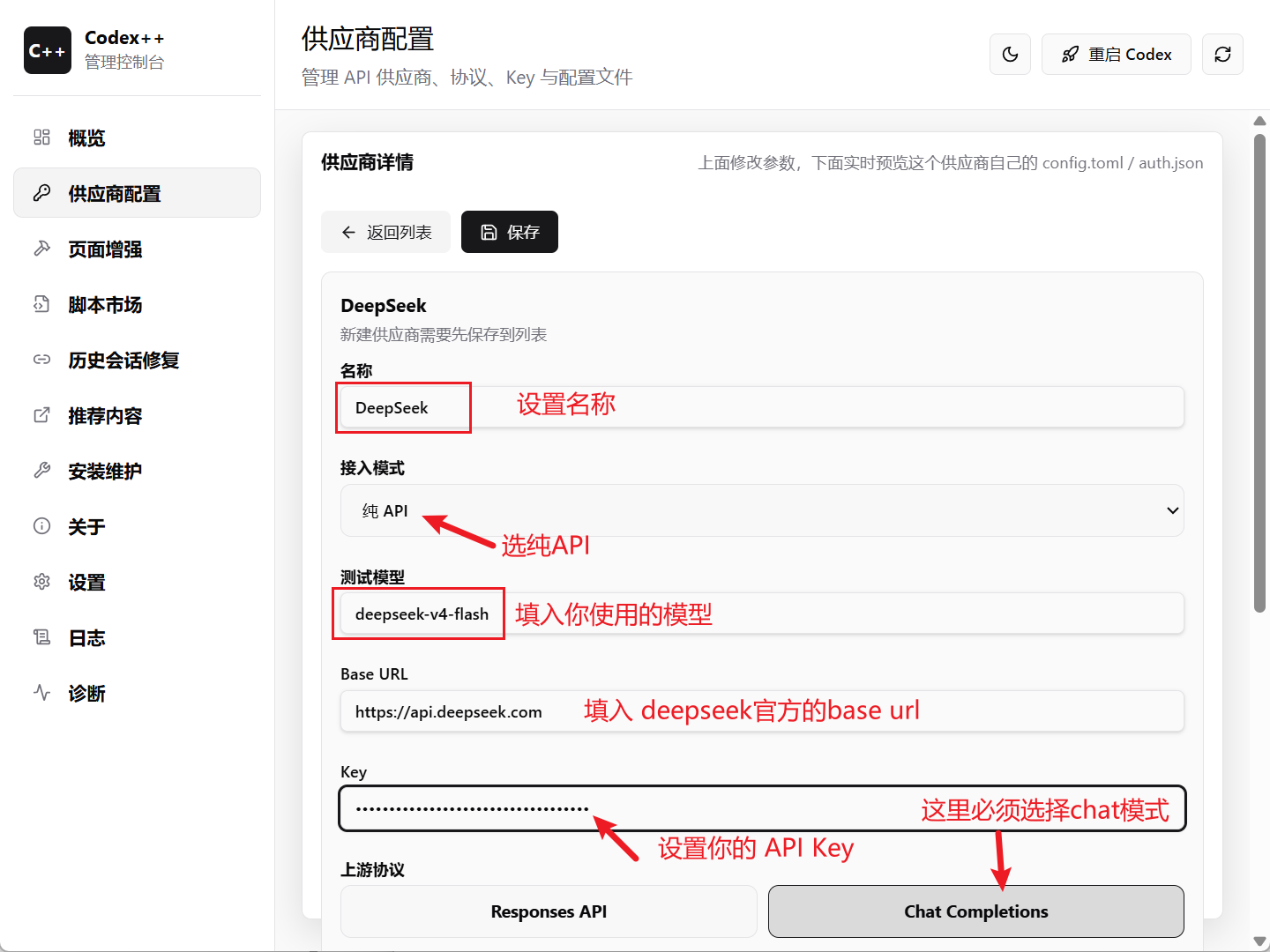
Task: View the 日志 page
Action: coord(137,637)
